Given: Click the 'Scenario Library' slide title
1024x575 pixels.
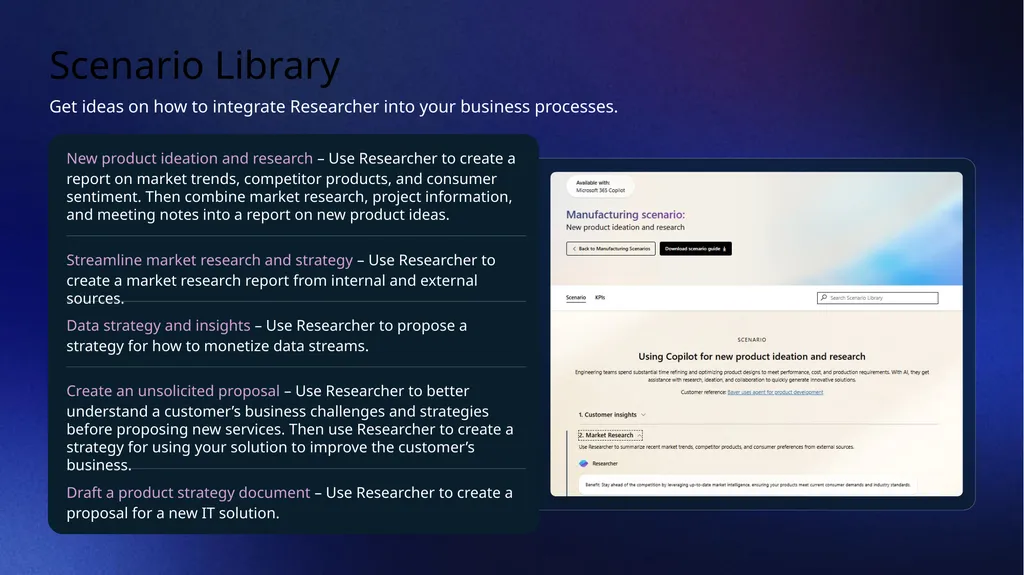Looking at the screenshot, I should tap(195, 65).
